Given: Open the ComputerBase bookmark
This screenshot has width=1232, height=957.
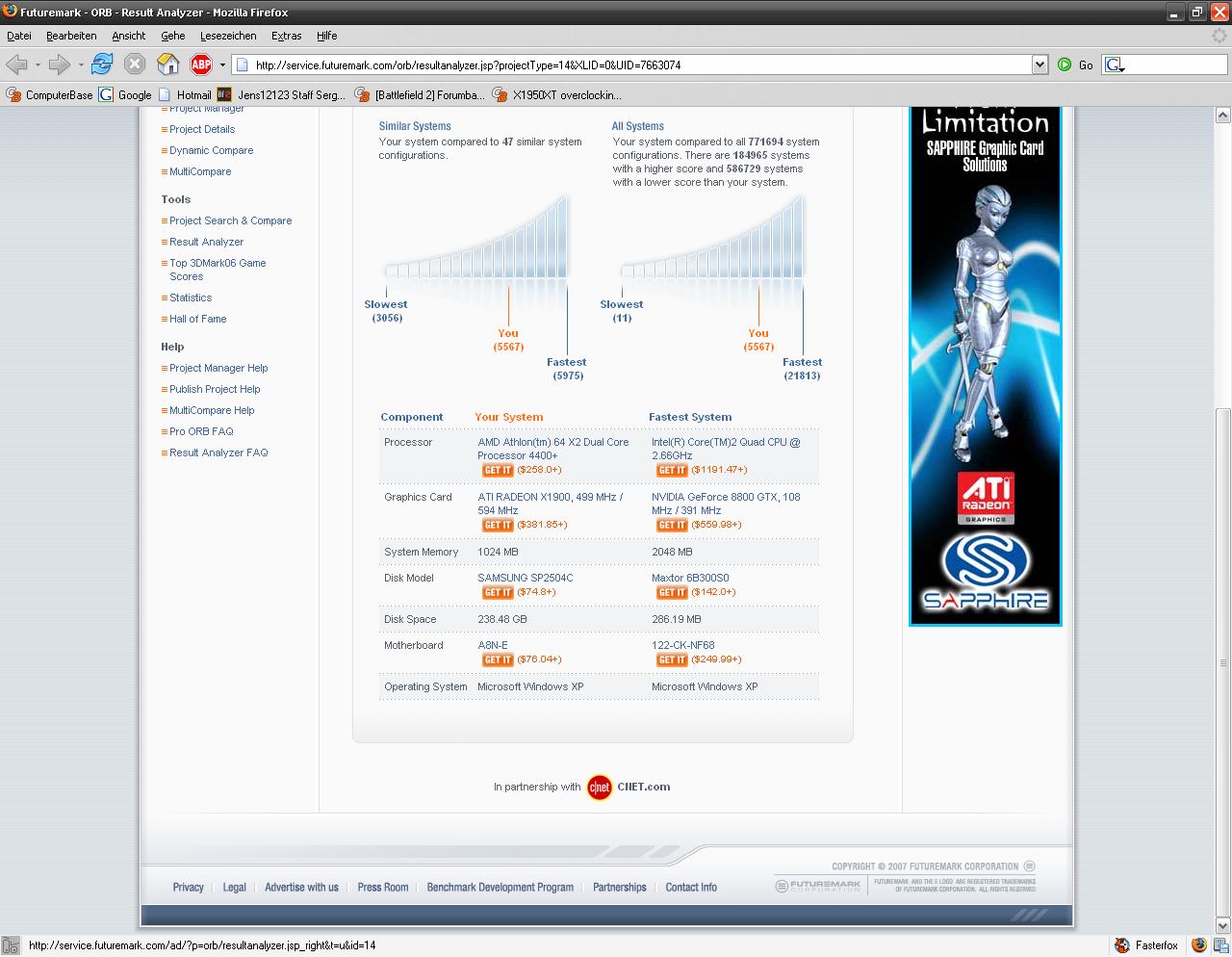Looking at the screenshot, I should tap(49, 94).
